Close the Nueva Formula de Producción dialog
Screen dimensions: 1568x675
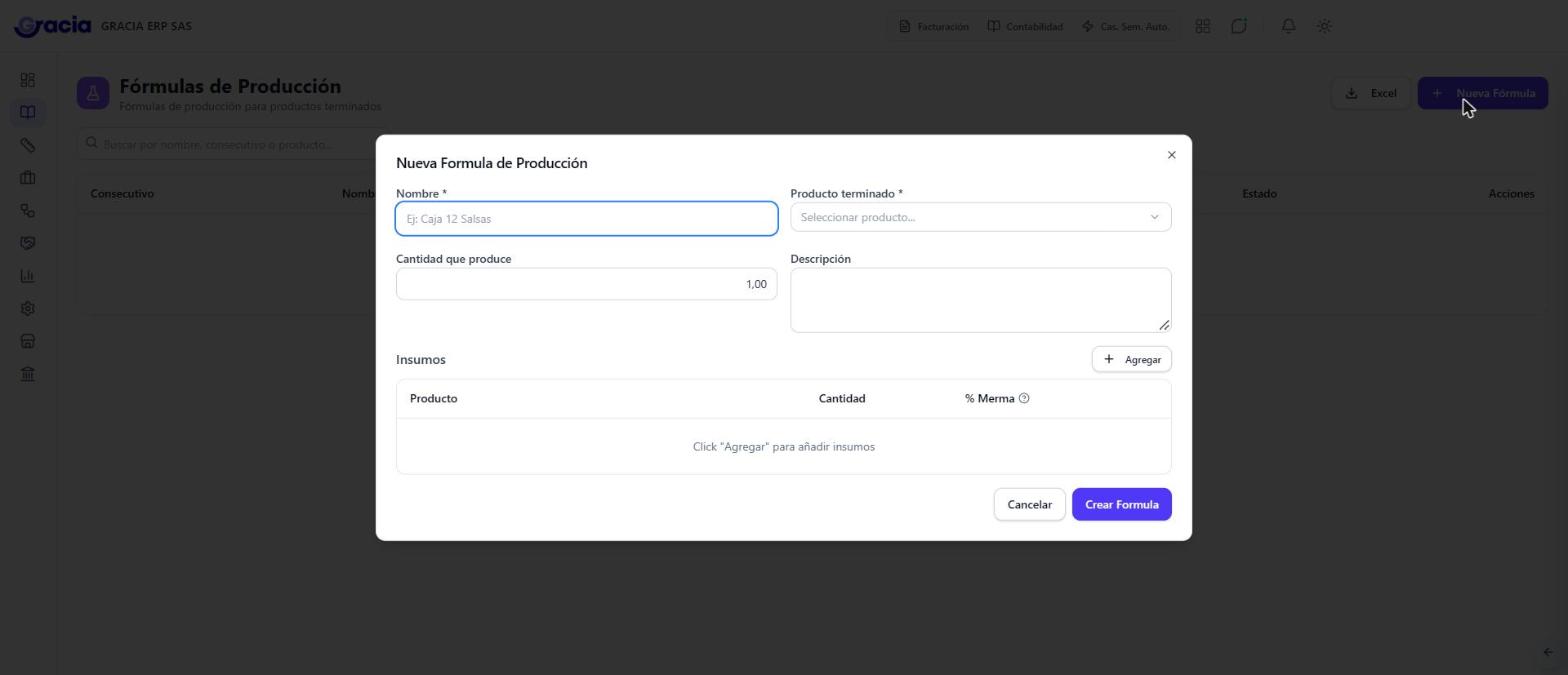(x=1171, y=155)
